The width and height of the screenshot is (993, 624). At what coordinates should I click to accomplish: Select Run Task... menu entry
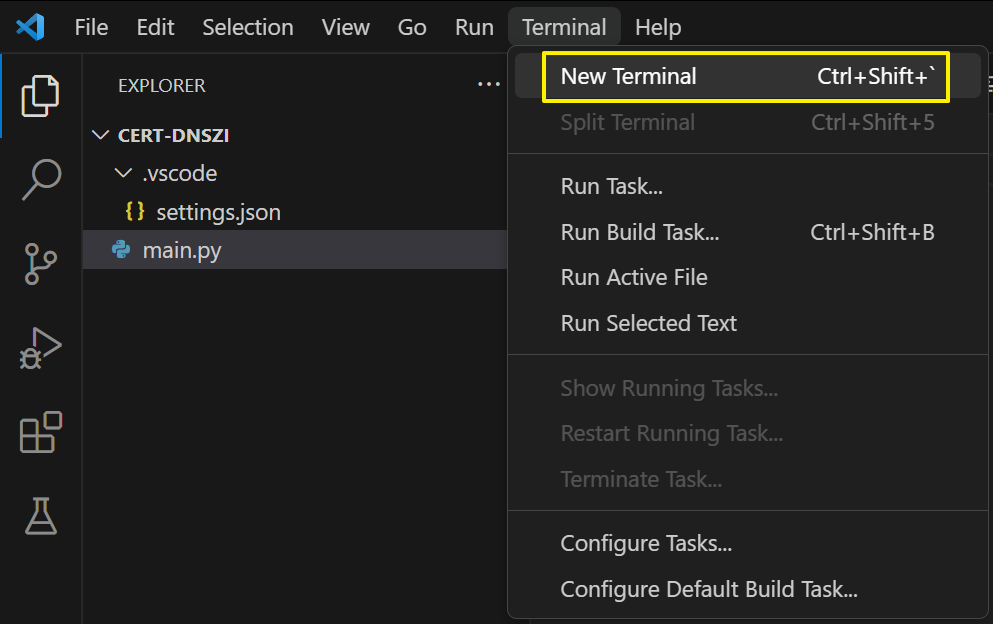coord(611,186)
